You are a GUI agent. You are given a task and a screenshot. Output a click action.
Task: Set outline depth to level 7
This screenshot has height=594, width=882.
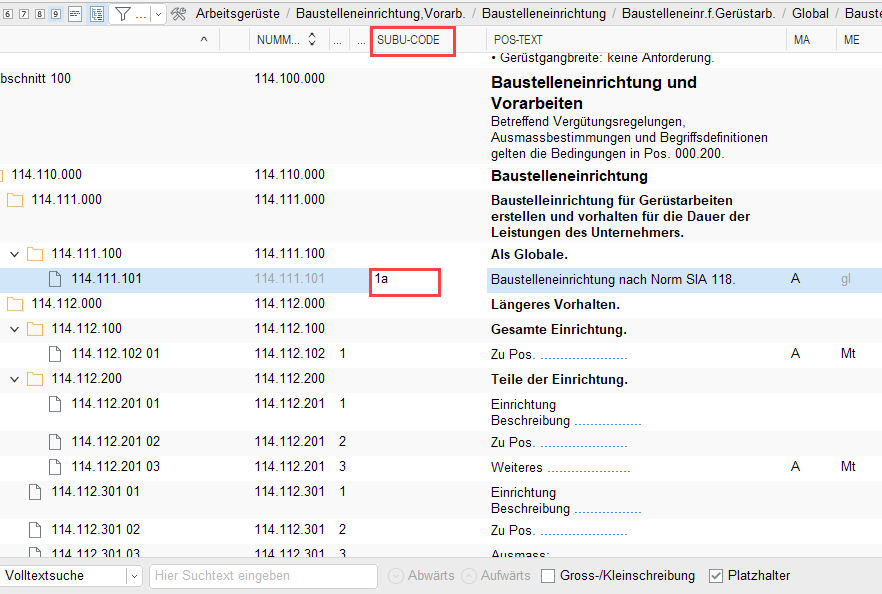pyautogui.click(x=24, y=14)
